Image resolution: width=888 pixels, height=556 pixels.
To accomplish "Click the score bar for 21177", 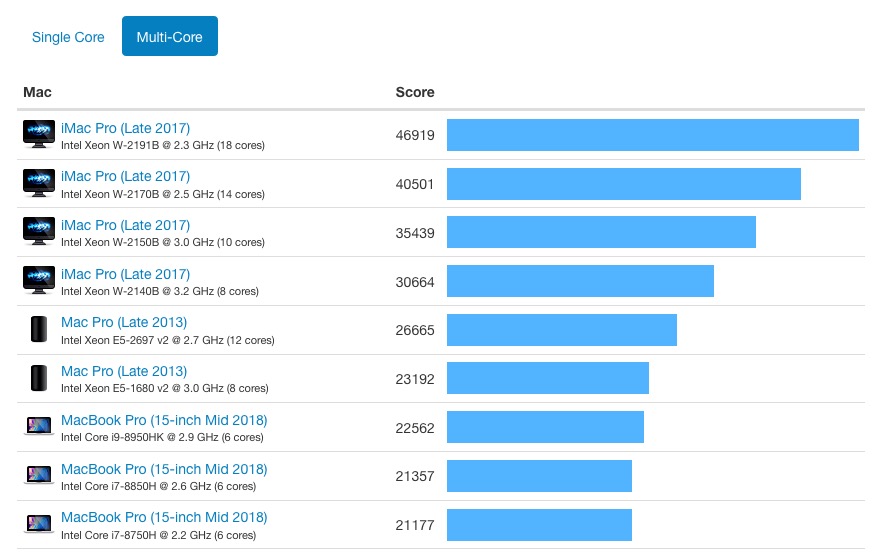I will tap(539, 525).
